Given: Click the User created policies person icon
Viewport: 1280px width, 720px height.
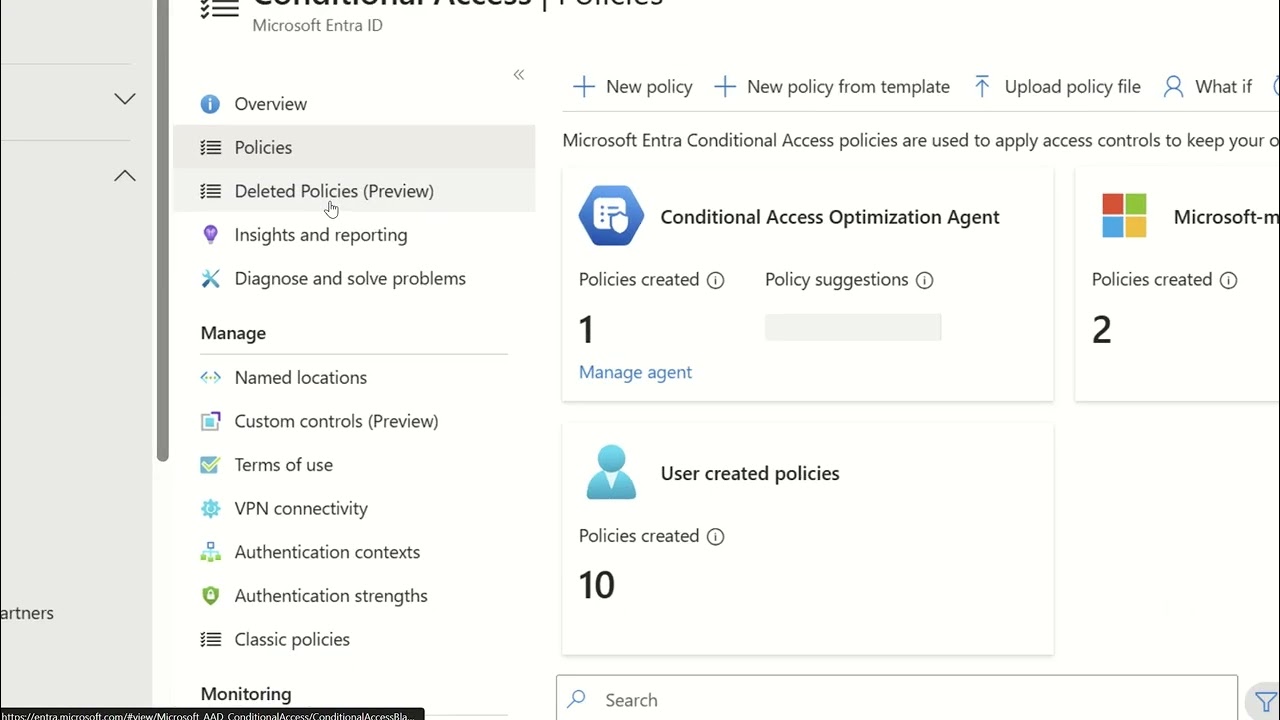Looking at the screenshot, I should pyautogui.click(x=611, y=472).
